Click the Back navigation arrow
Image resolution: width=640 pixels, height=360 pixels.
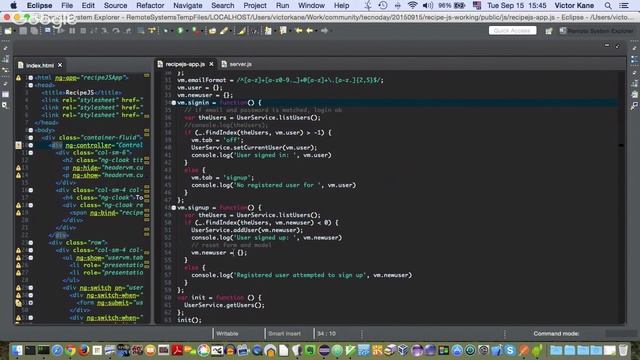coord(309,31)
